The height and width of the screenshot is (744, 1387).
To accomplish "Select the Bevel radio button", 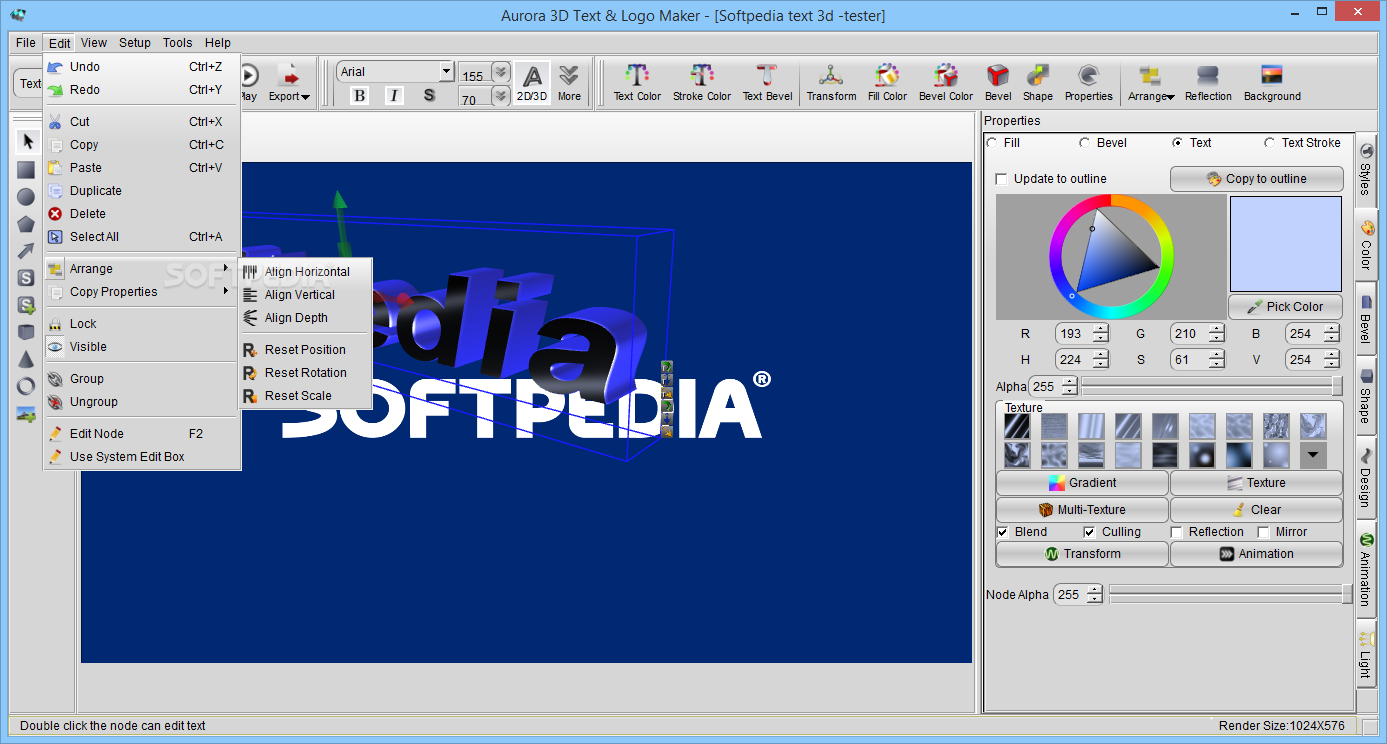I will point(1084,143).
